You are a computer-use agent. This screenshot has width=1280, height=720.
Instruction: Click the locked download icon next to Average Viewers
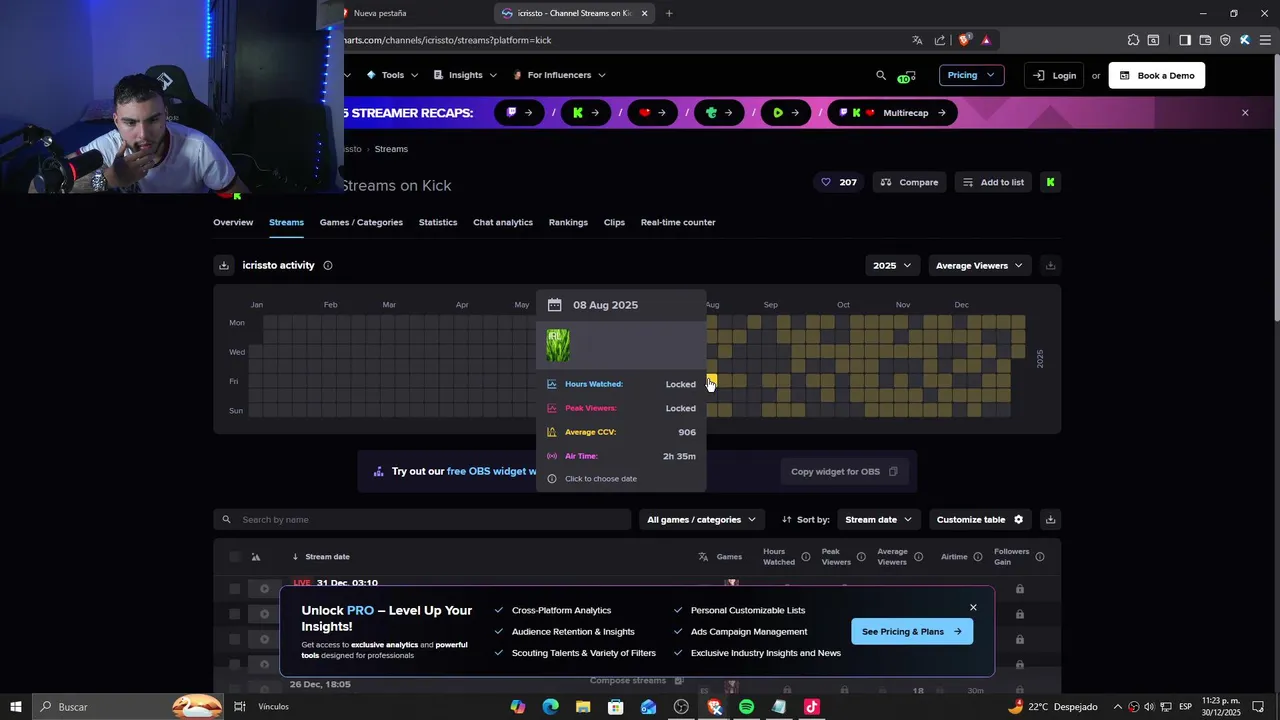coord(1050,265)
